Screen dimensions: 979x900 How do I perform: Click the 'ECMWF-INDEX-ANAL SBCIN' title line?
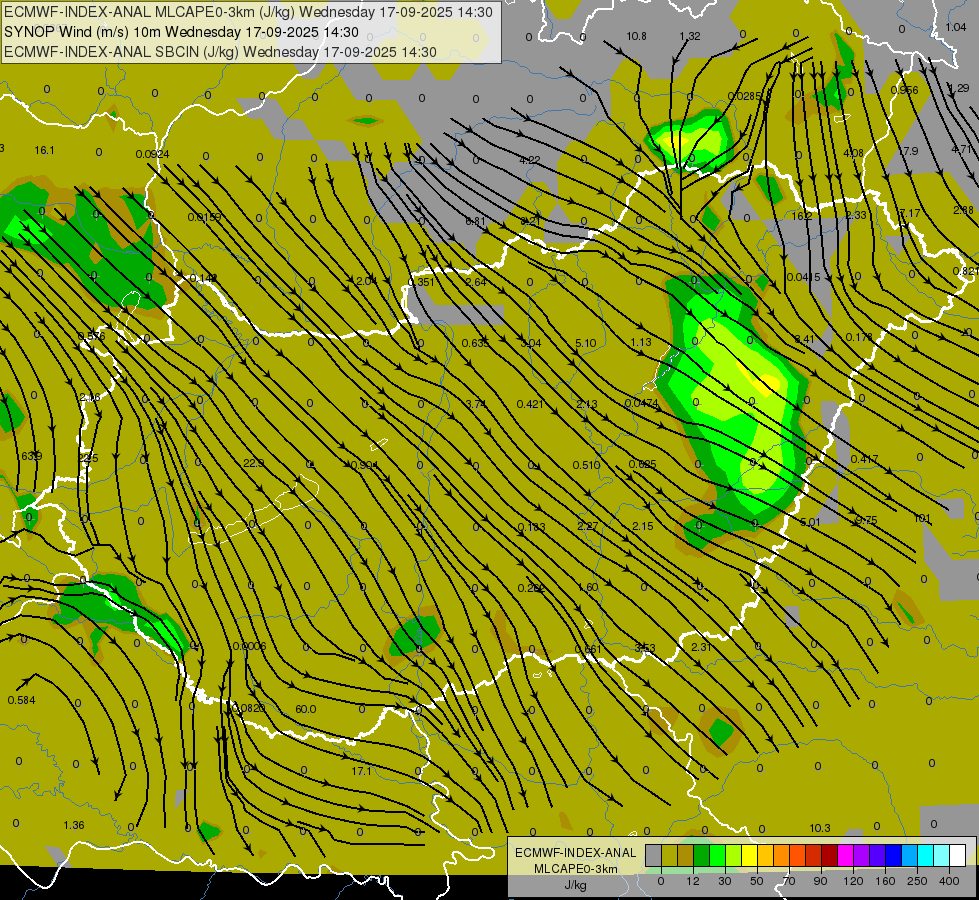(x=220, y=52)
